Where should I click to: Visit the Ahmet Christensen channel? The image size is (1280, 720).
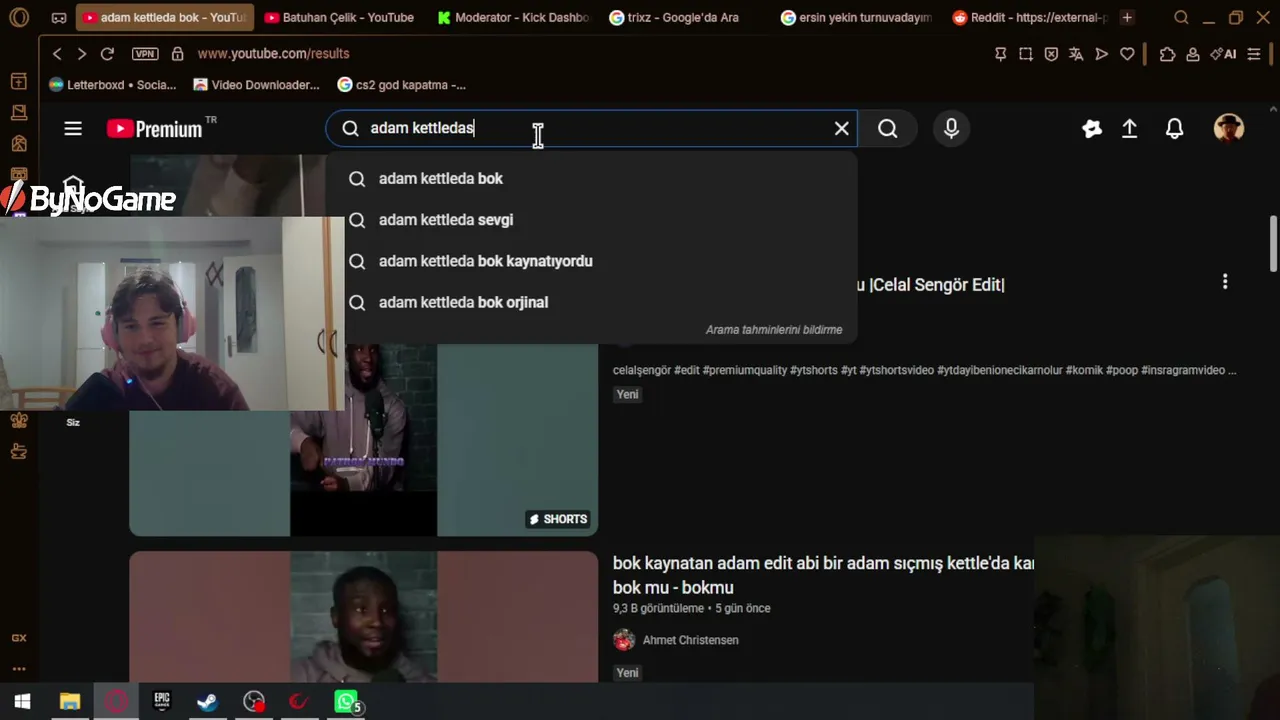point(690,640)
